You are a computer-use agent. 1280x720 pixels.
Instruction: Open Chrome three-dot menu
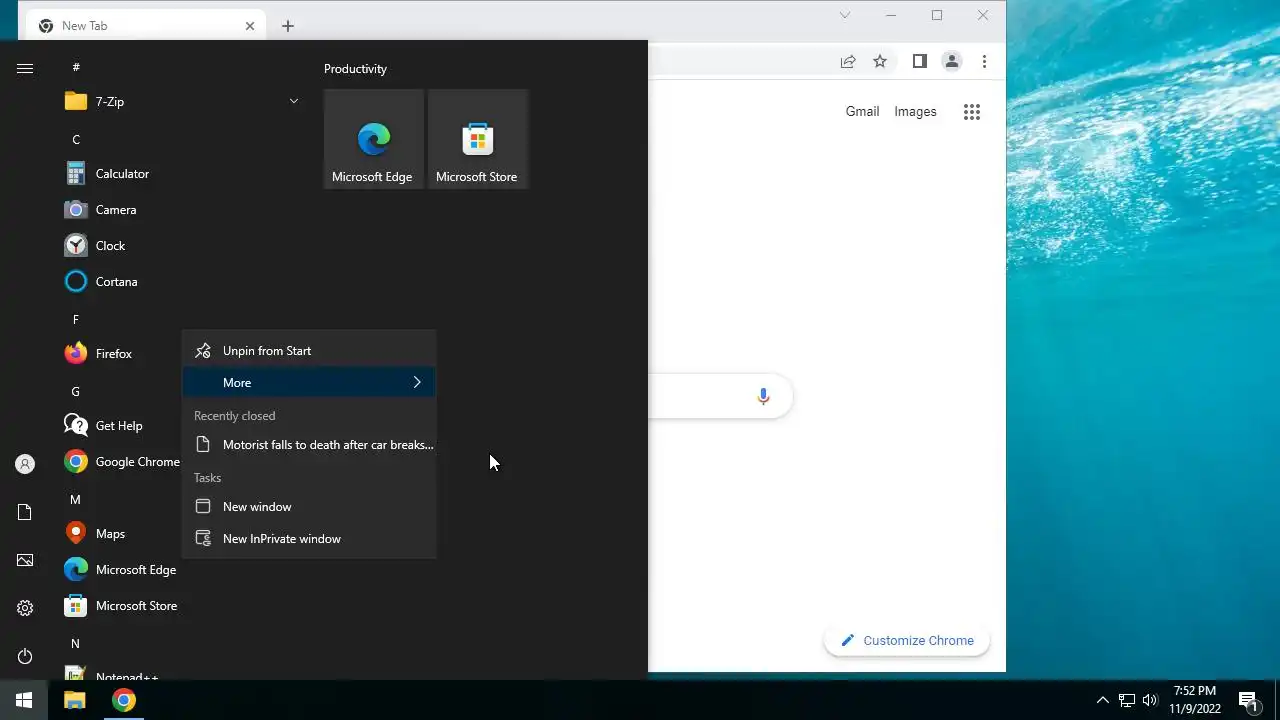click(x=984, y=61)
